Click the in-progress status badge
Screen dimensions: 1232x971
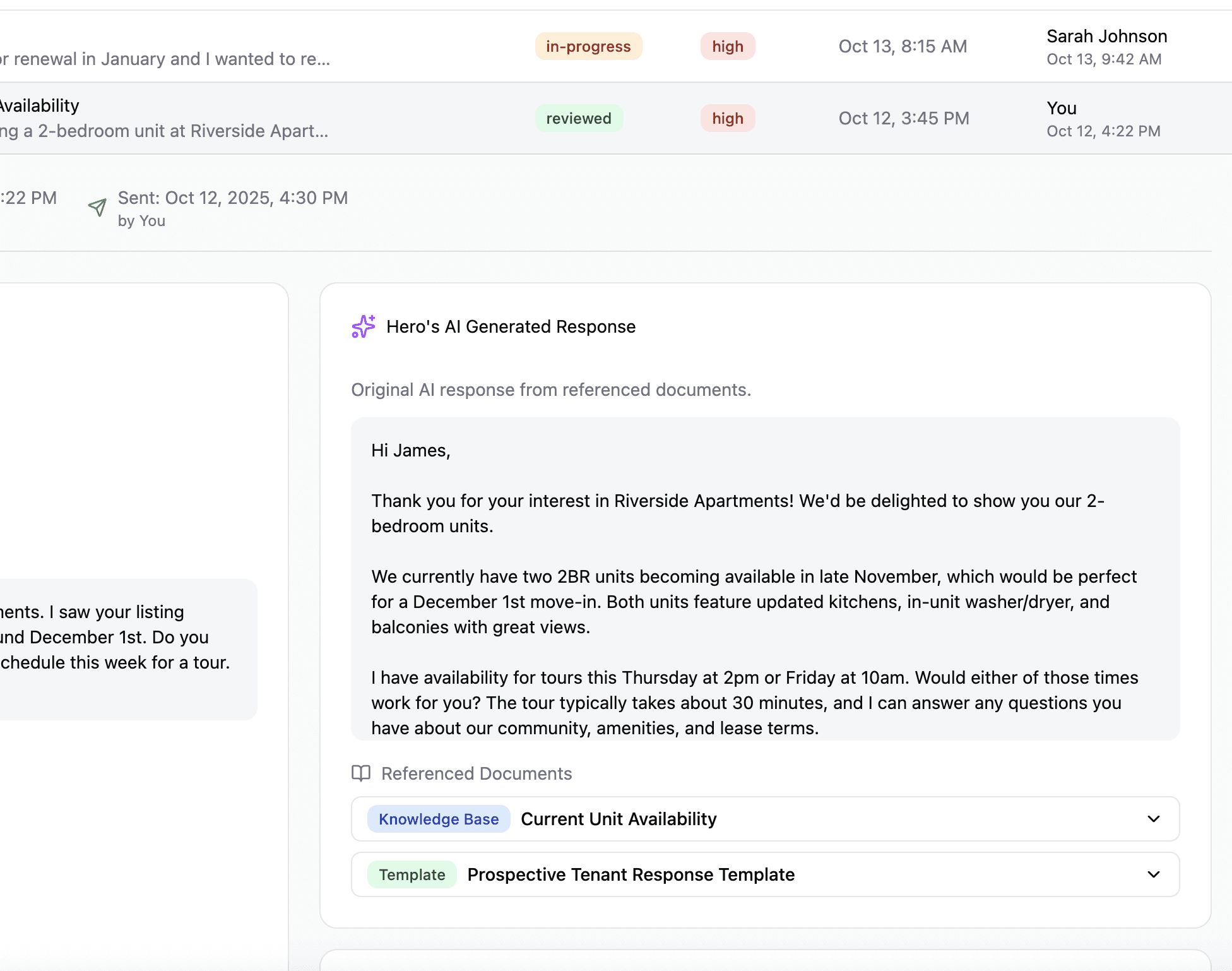click(588, 46)
